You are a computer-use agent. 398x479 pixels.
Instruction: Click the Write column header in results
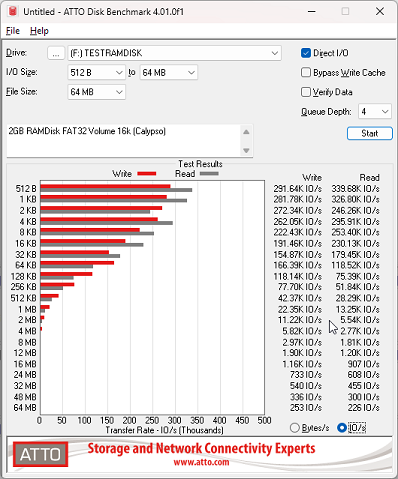pos(312,177)
